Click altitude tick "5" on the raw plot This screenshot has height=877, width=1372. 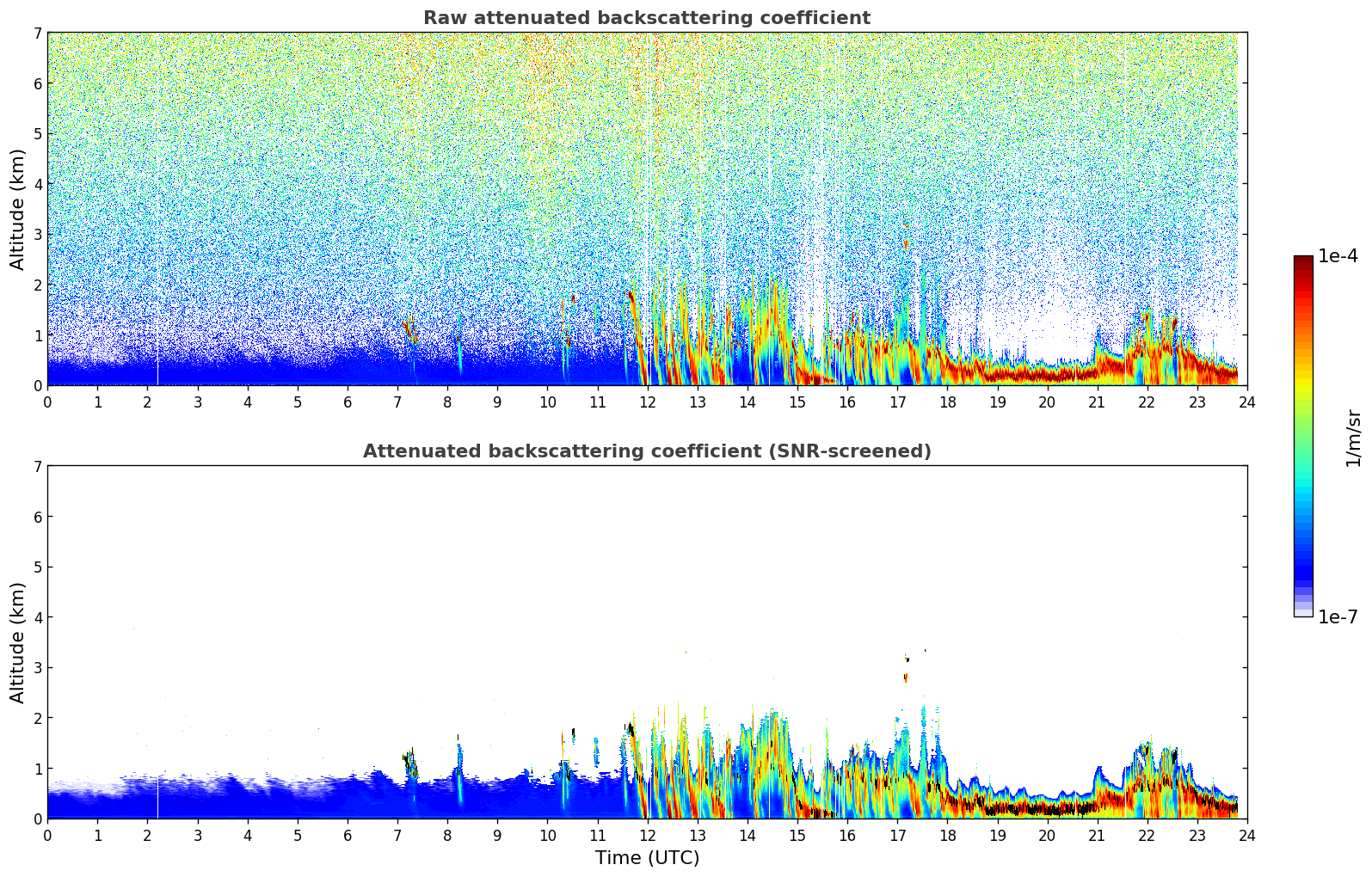pos(38,134)
